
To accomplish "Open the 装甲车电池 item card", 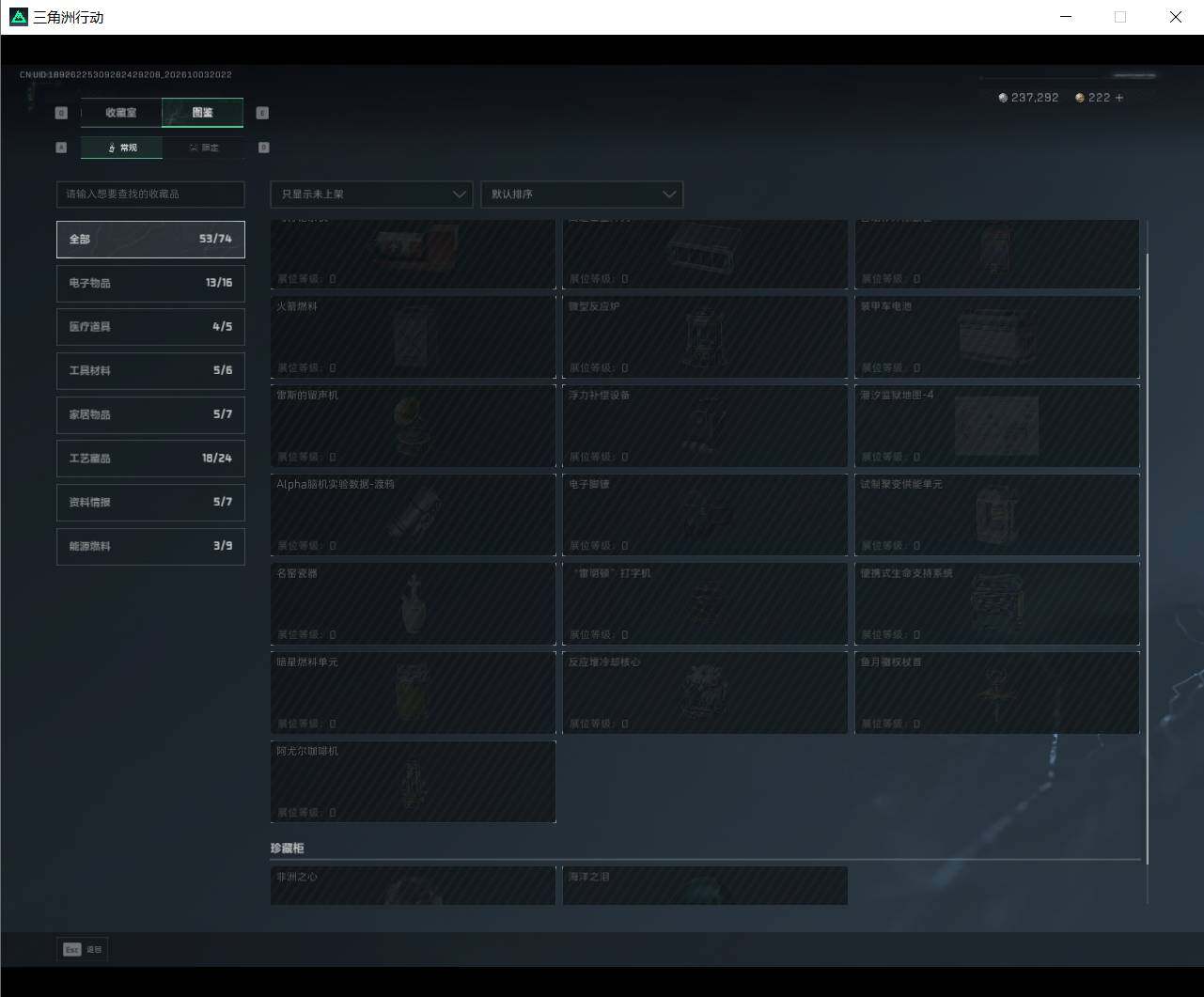I will pyautogui.click(x=997, y=336).
